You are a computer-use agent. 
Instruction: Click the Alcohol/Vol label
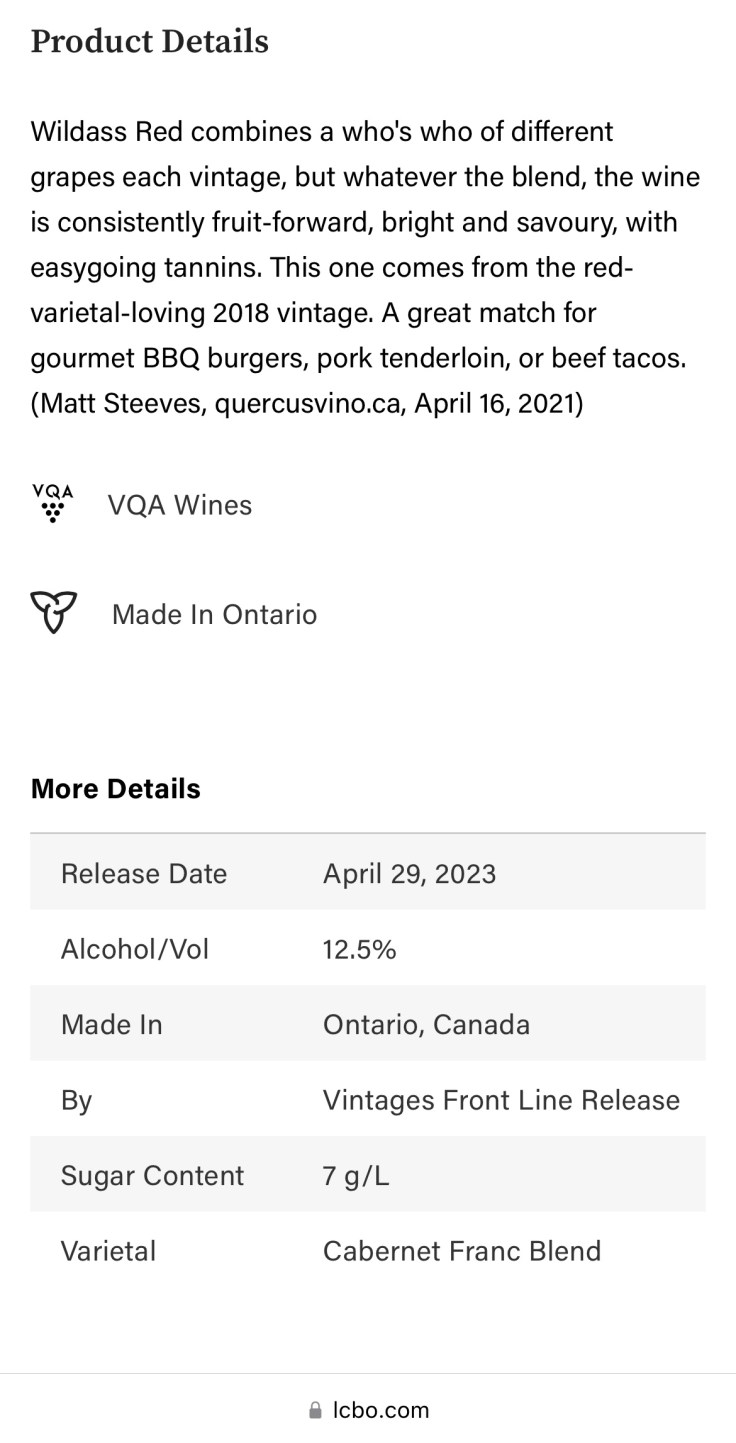(x=135, y=948)
